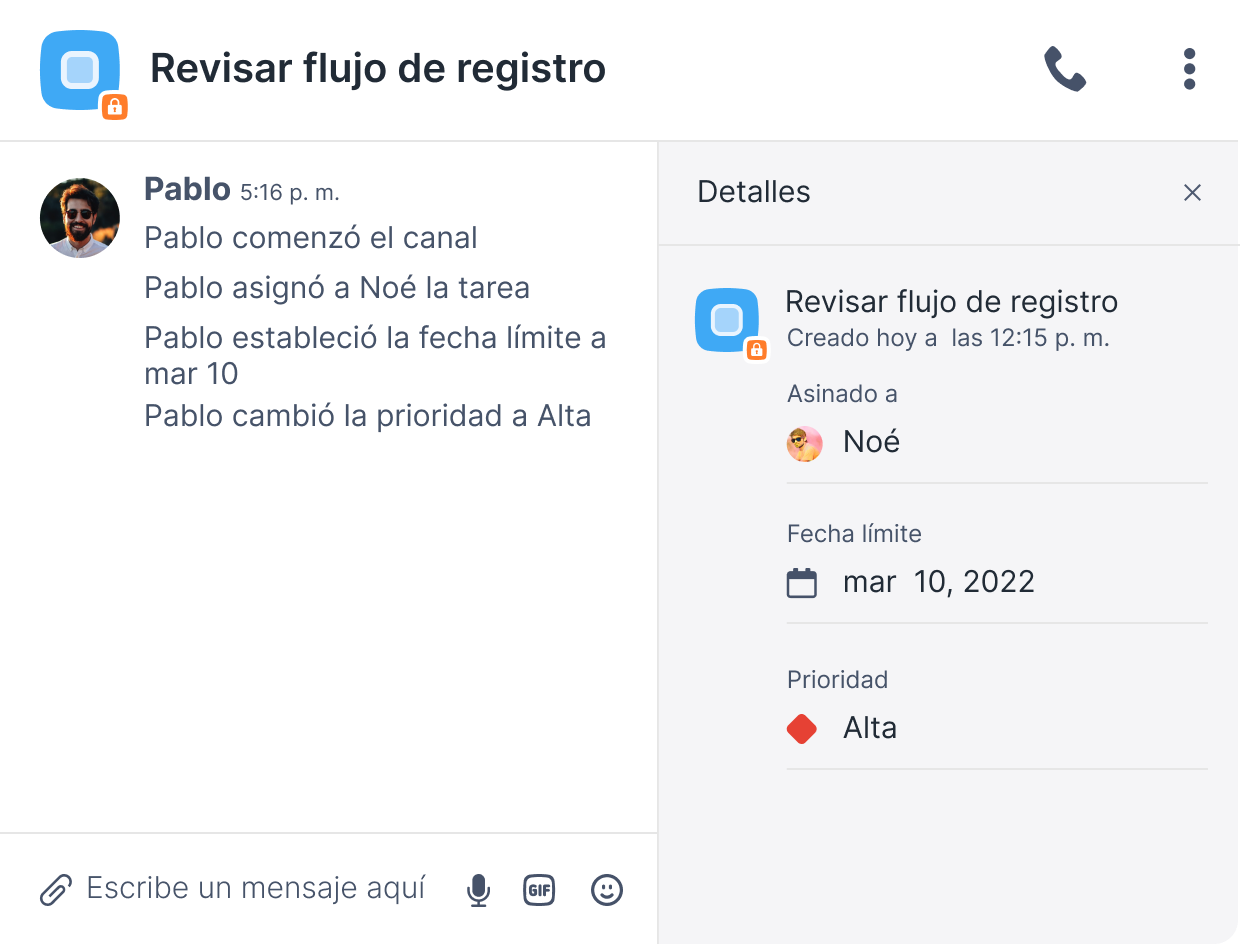1240x944 pixels.
Task: Click the calendar icon under Fecha límite
Action: point(802,583)
